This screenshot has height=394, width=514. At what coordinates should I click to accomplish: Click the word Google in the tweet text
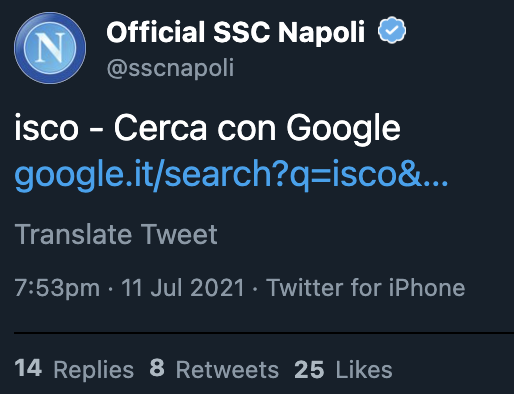click(x=343, y=129)
